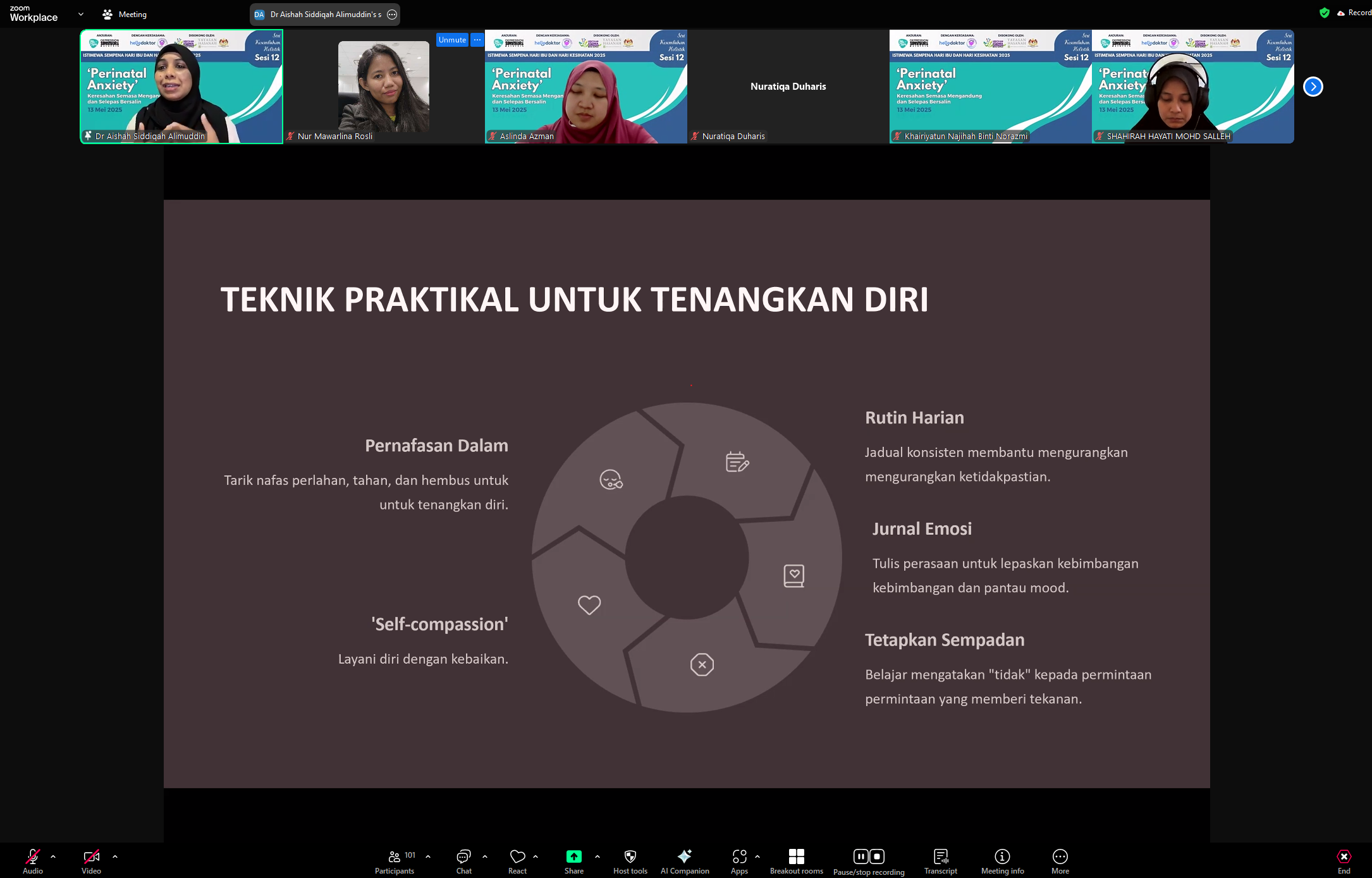Expand the Chat options caret
The width and height of the screenshot is (1372, 878).
pyautogui.click(x=485, y=857)
